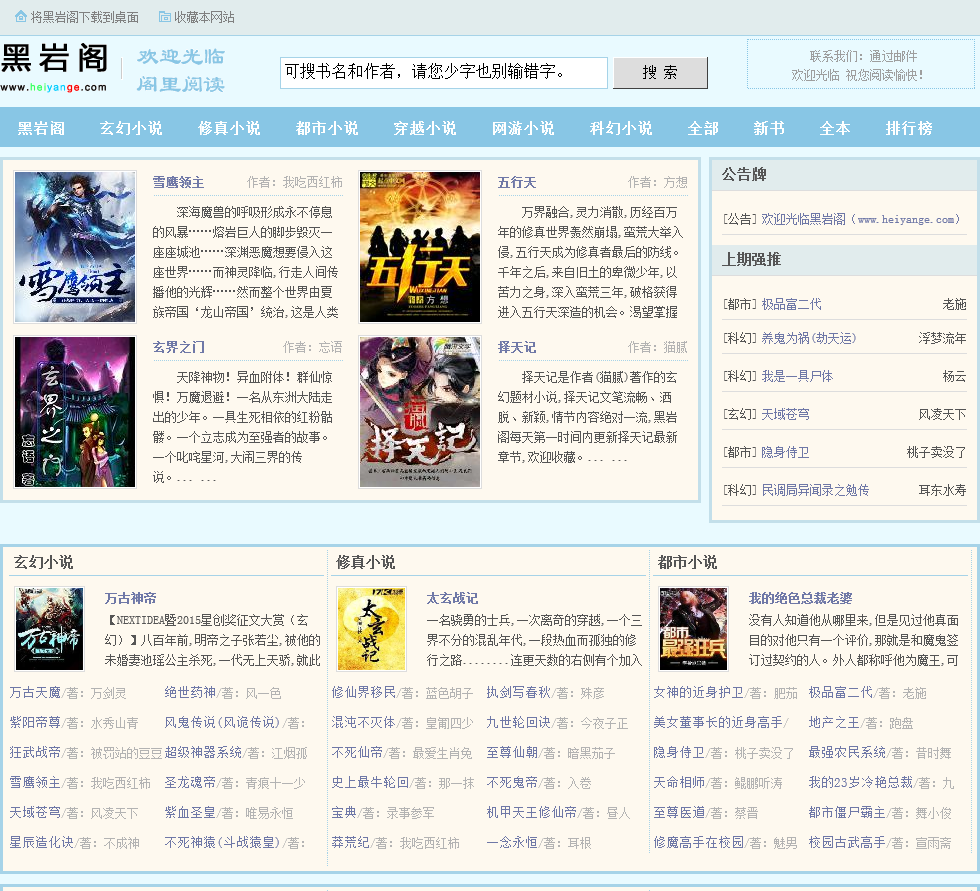Open 将黑岩阁下载到桌面 link
Screen dimensions: 980x891
coord(84,17)
